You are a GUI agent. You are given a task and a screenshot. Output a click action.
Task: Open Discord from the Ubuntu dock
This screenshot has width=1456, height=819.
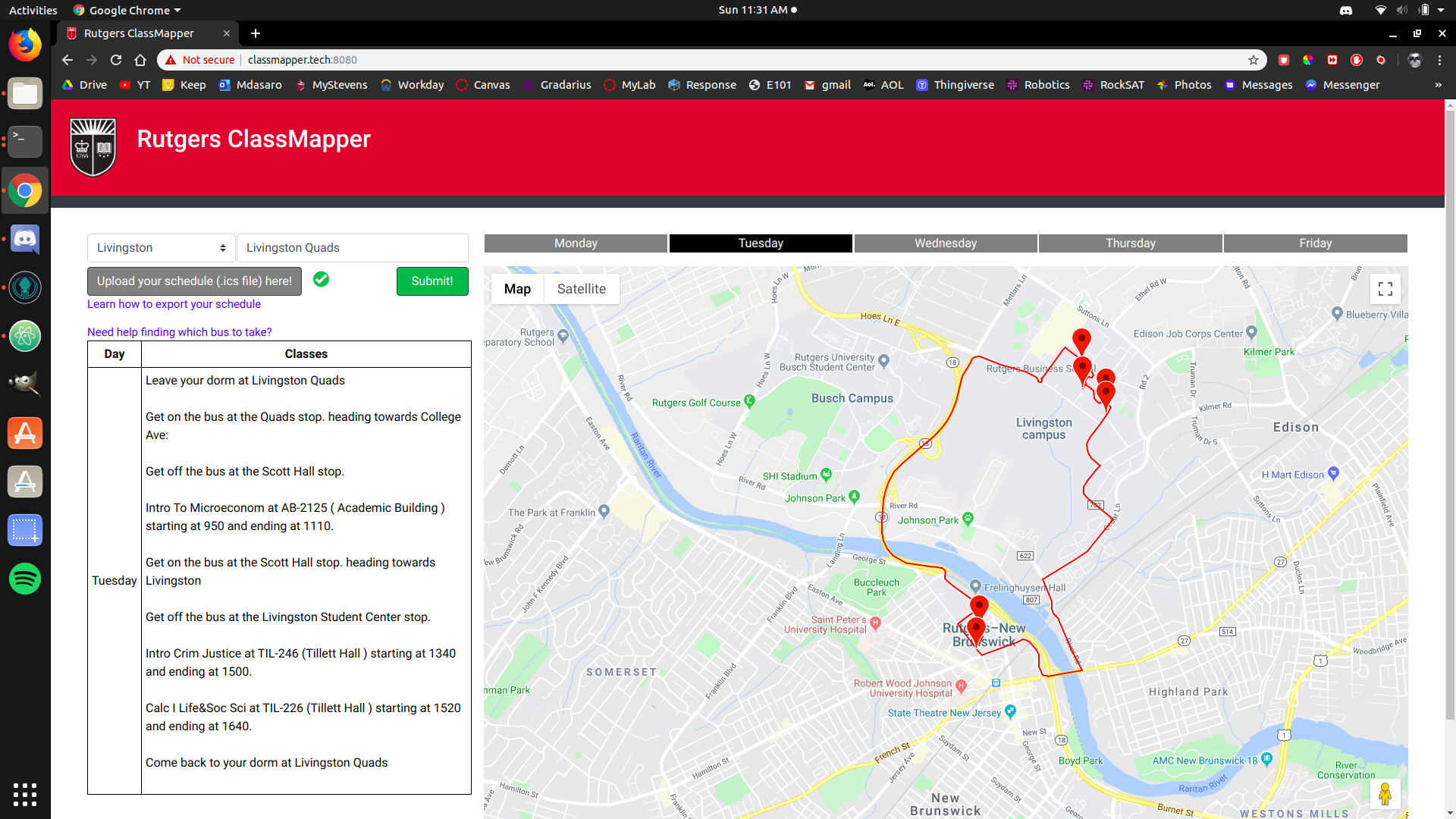click(x=25, y=240)
